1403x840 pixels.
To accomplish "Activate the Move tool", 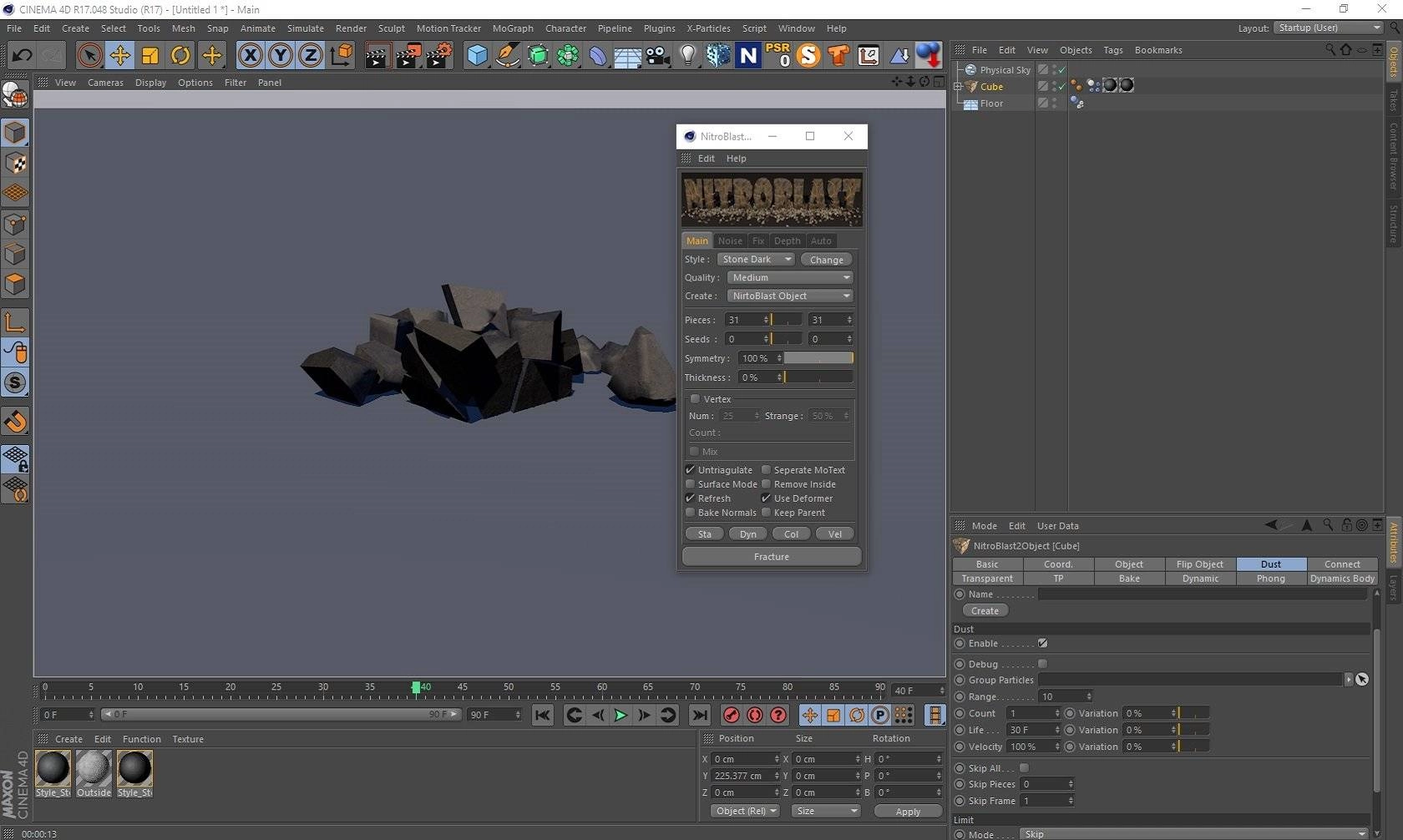I will click(120, 56).
